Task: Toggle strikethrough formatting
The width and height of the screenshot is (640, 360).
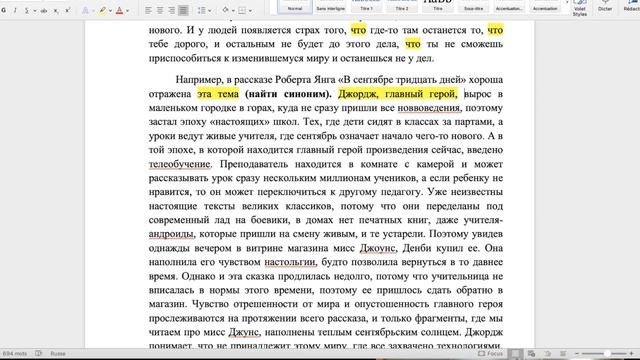Action: coord(44,11)
